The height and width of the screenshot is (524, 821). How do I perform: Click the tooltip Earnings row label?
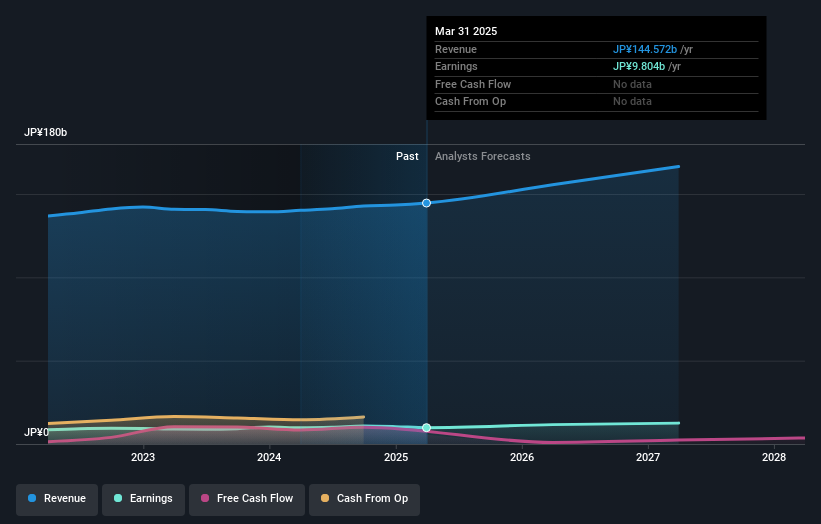pos(457,66)
